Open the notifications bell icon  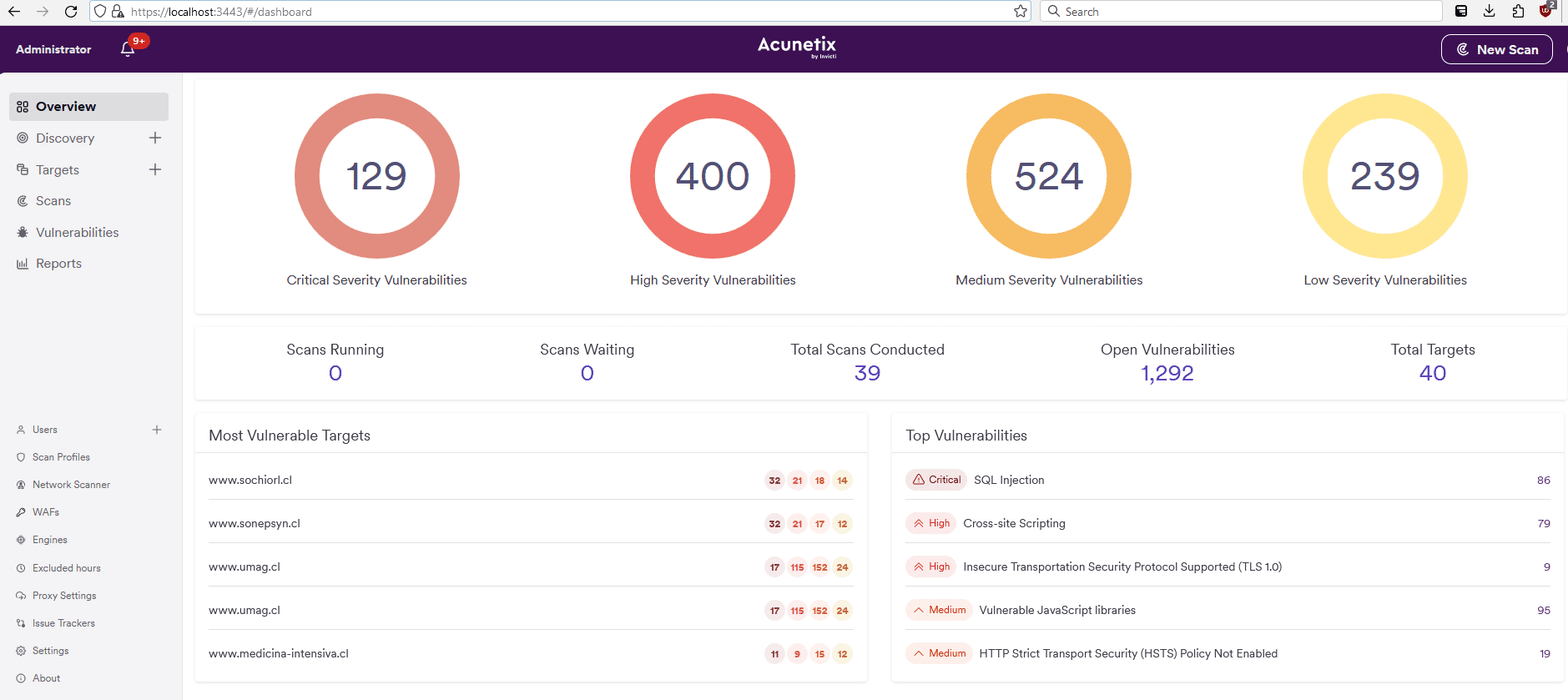[128, 49]
